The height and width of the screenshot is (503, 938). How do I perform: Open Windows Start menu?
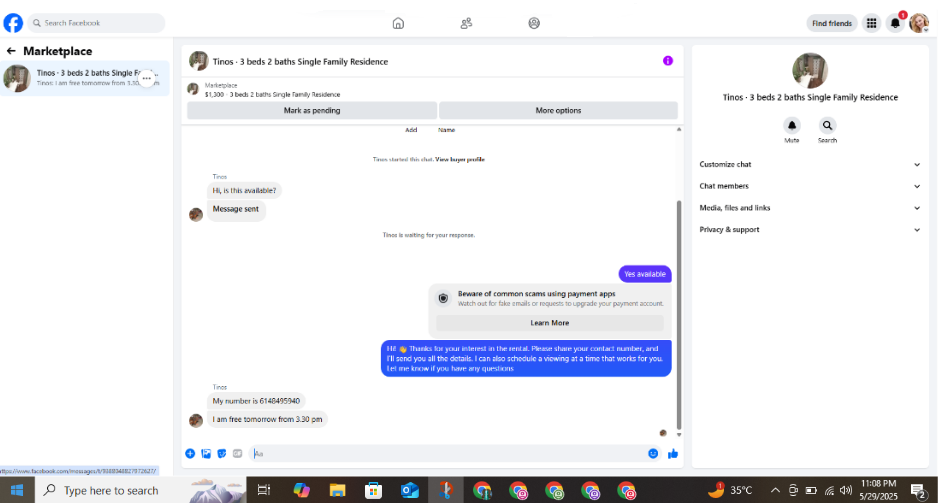point(17,490)
